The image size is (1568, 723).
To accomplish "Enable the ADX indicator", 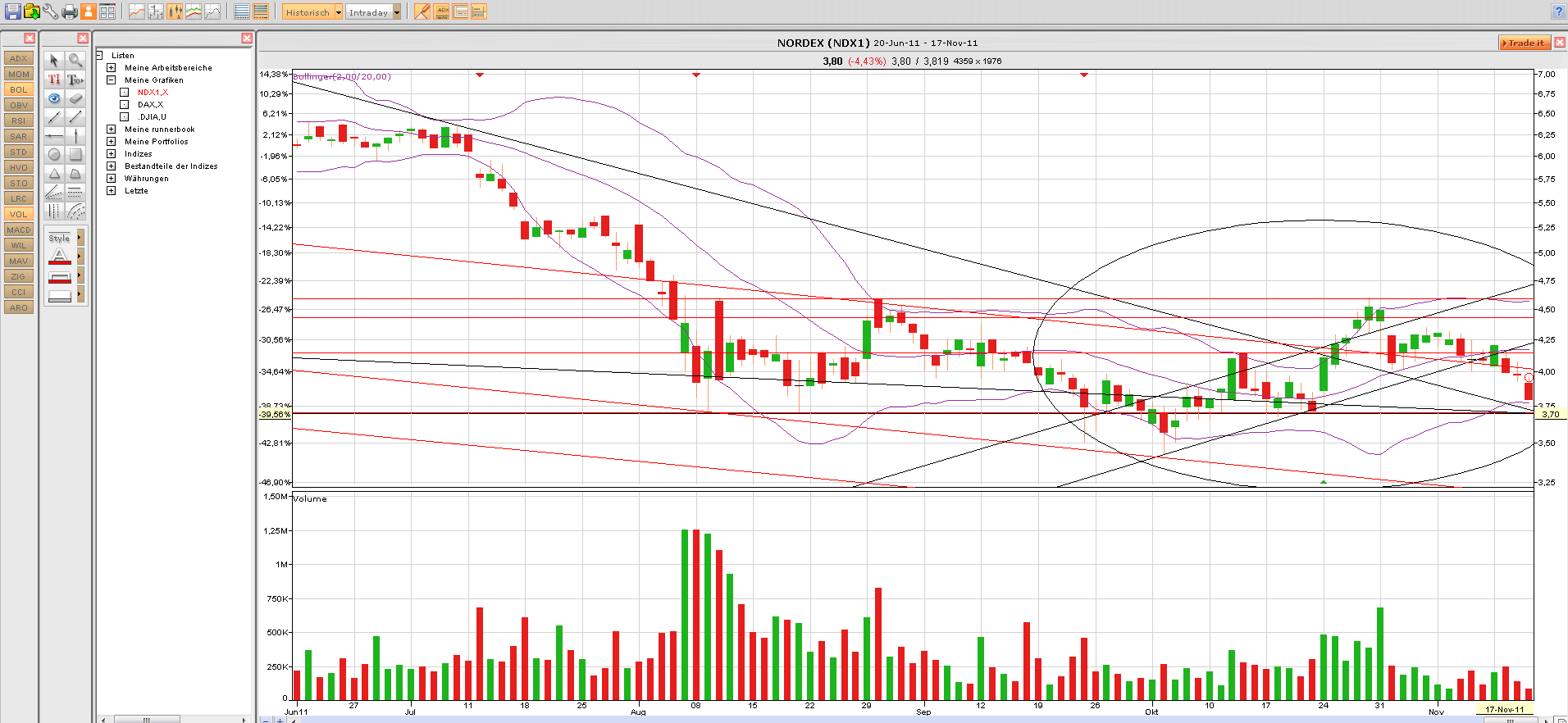I will (x=19, y=58).
